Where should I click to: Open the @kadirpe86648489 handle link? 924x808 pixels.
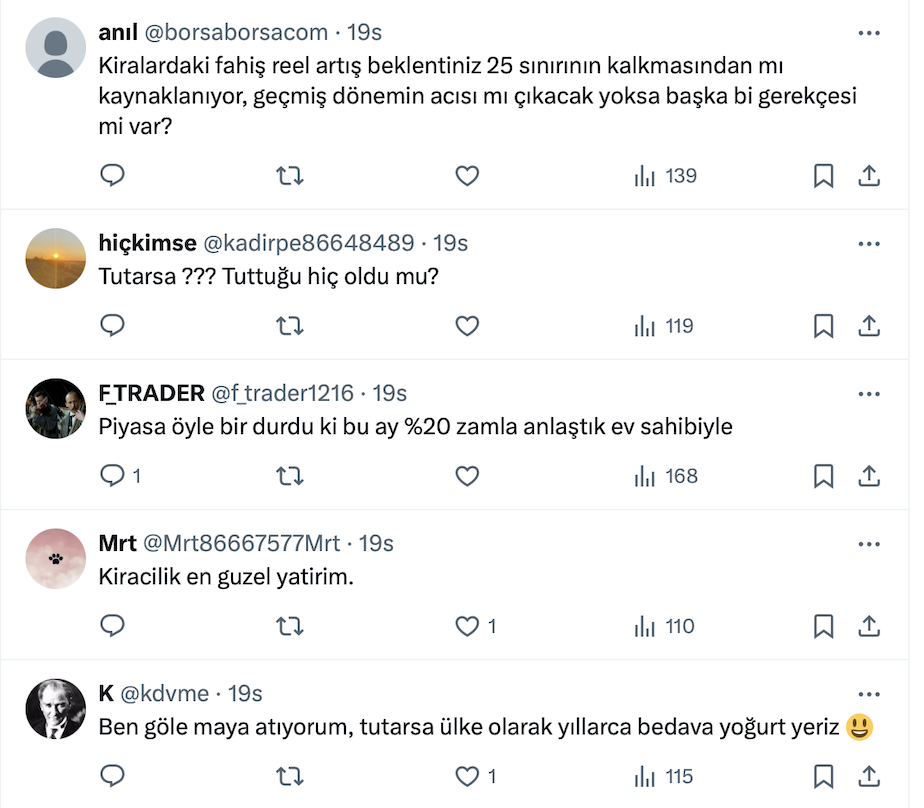point(309,243)
